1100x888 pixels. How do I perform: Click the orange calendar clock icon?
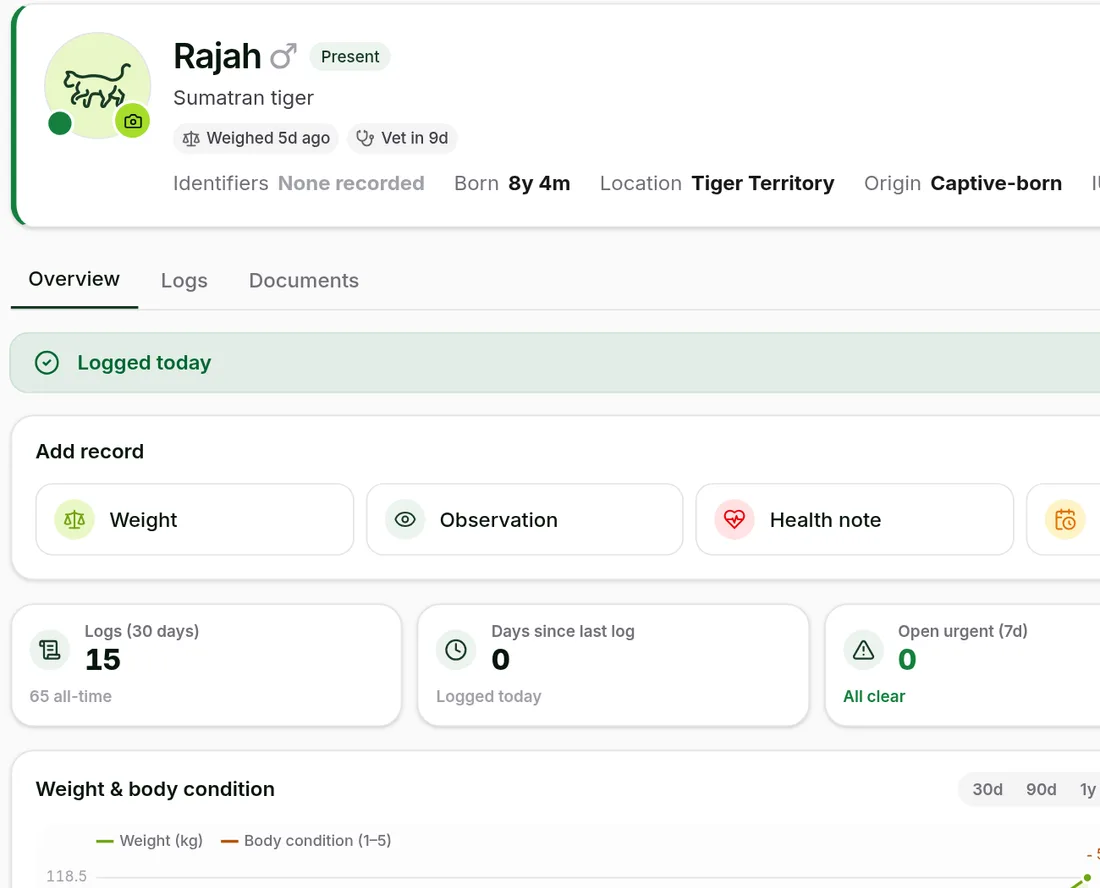(1065, 520)
